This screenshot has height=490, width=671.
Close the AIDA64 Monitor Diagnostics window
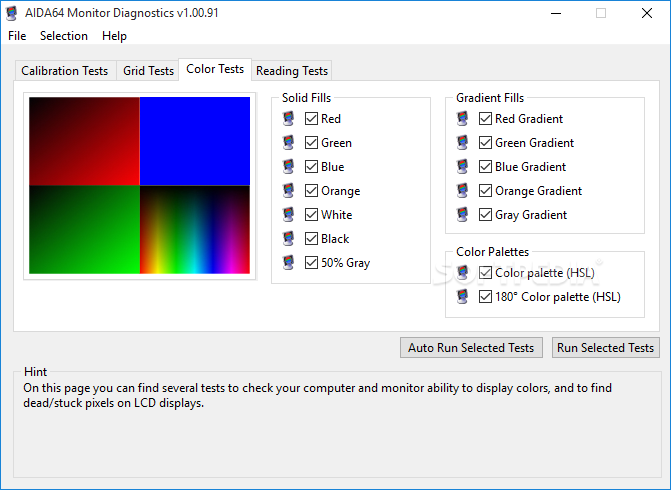click(x=647, y=13)
